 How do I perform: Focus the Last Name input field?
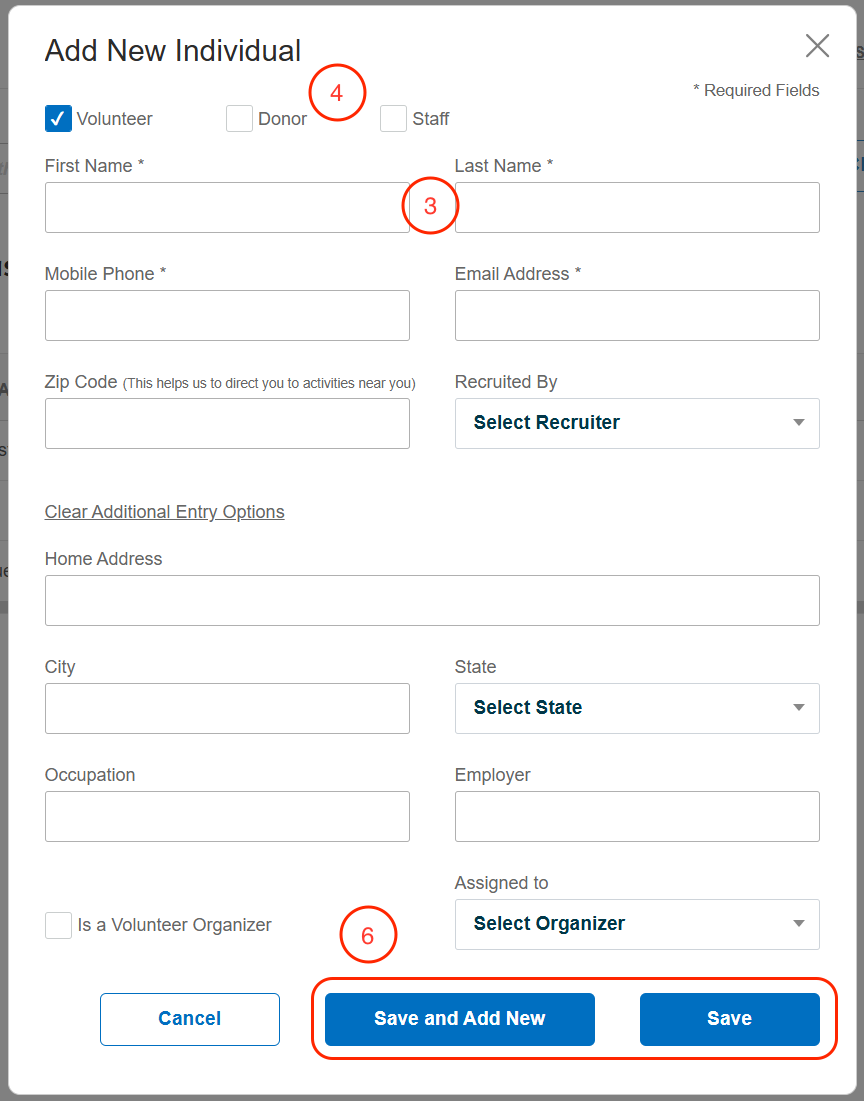click(x=637, y=208)
